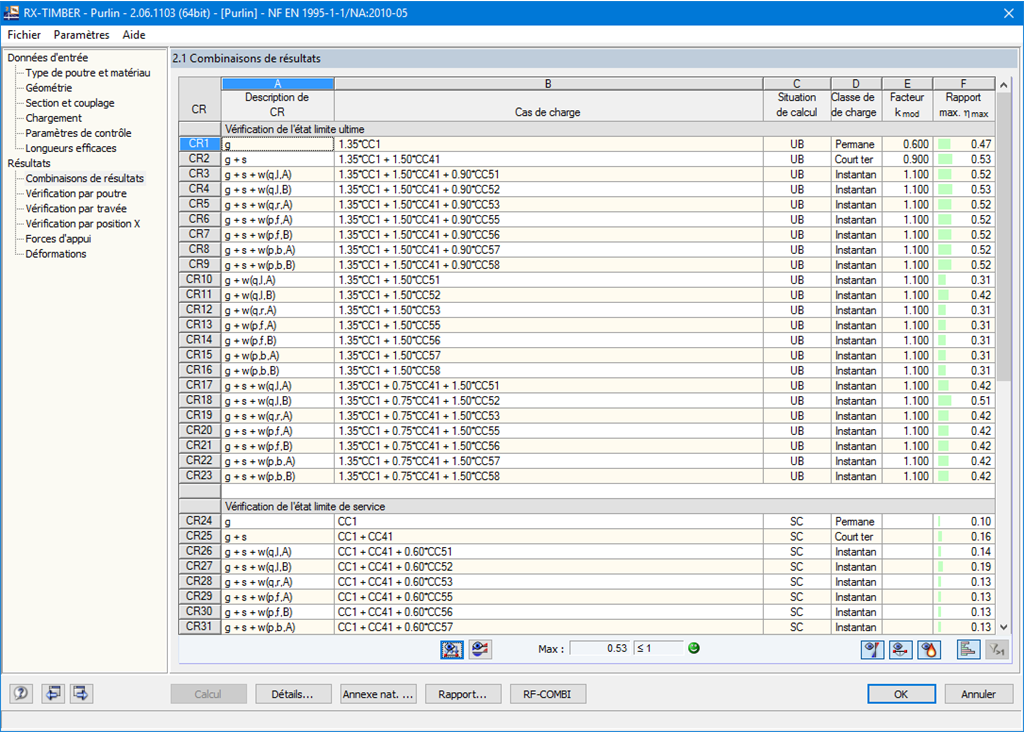Cancel with the Annuler button
1024x733 pixels.
[x=978, y=694]
